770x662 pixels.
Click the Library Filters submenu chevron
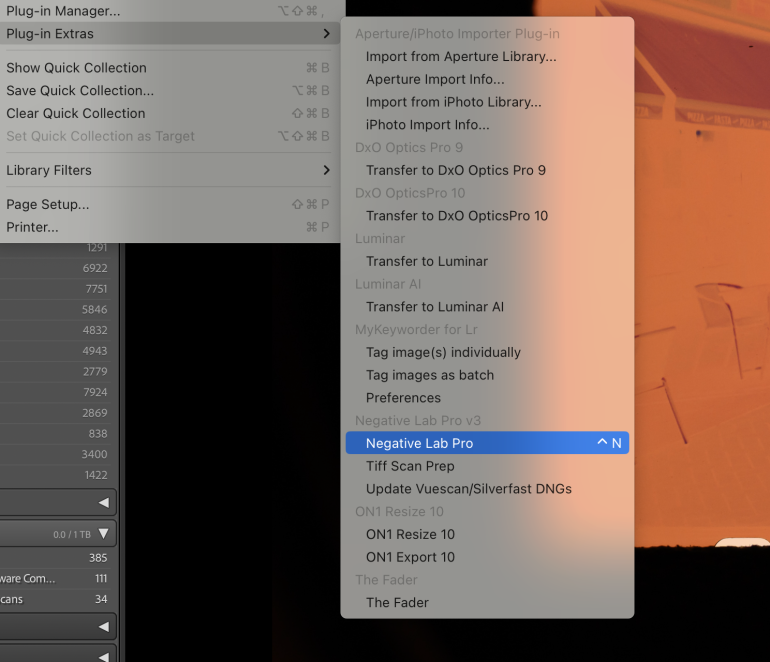pyautogui.click(x=327, y=170)
